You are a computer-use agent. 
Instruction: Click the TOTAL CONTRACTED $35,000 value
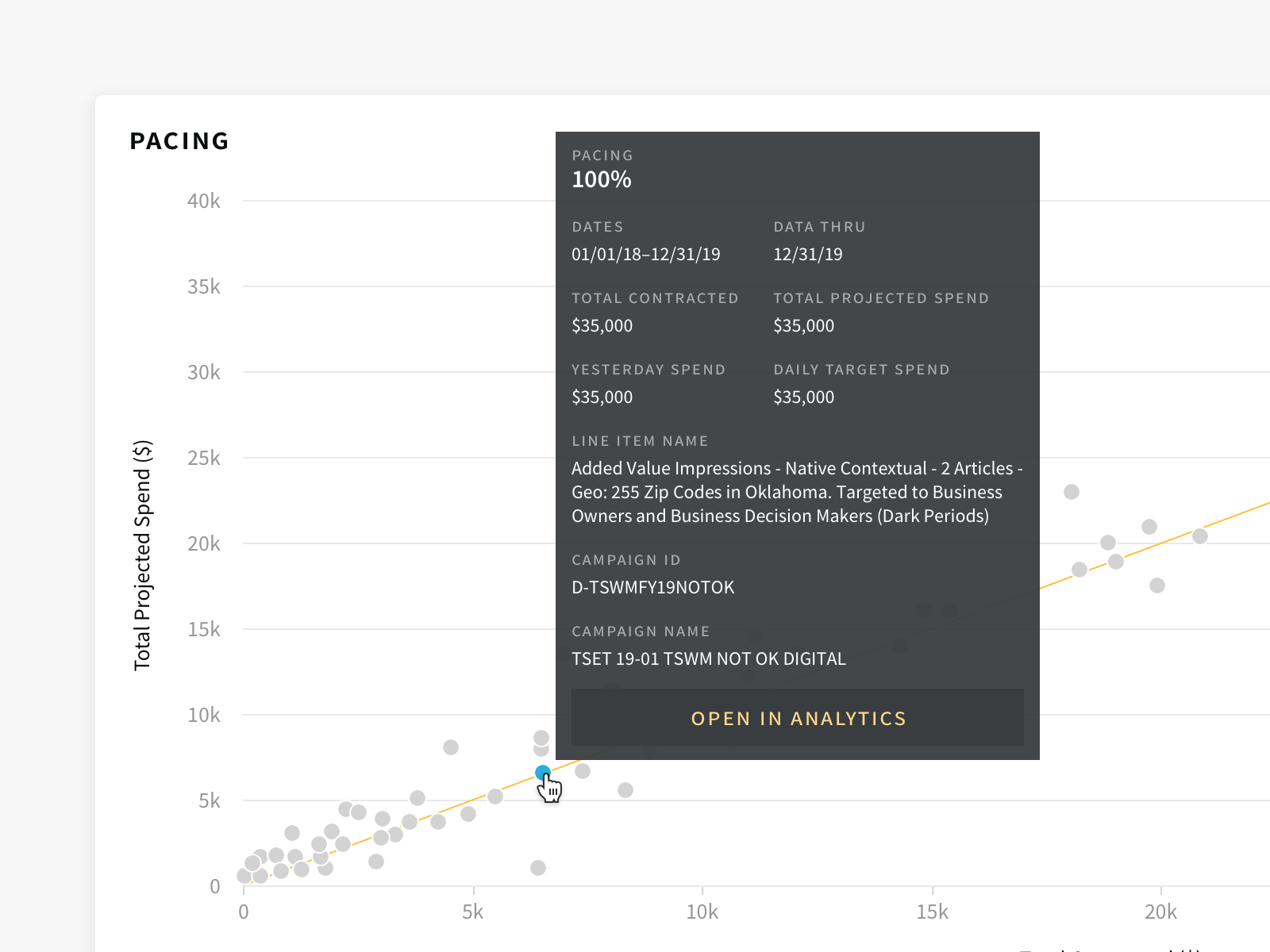(602, 325)
